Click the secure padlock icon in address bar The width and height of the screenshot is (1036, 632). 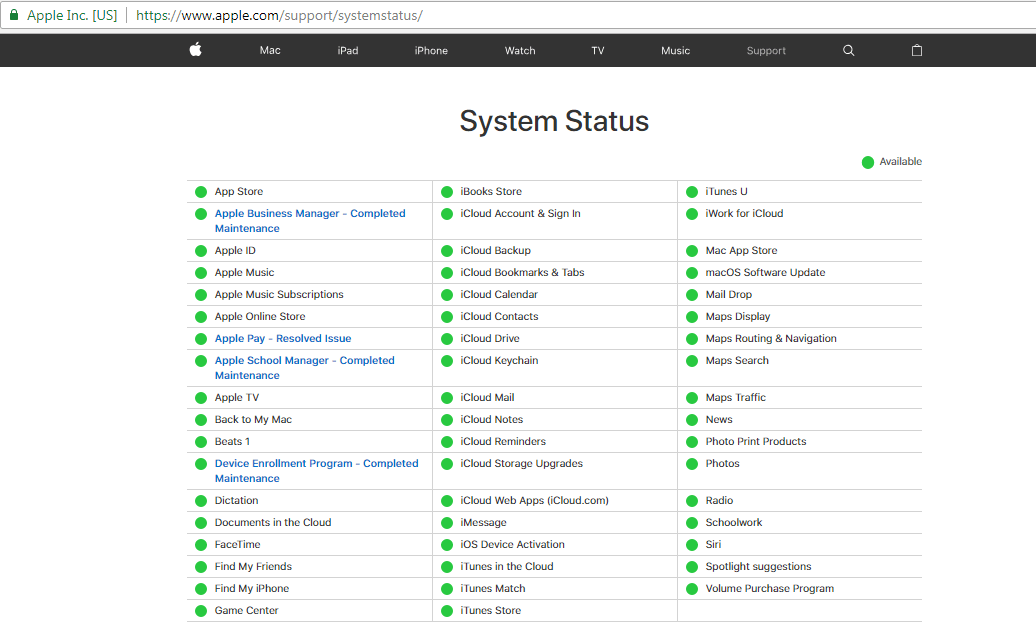tap(14, 15)
